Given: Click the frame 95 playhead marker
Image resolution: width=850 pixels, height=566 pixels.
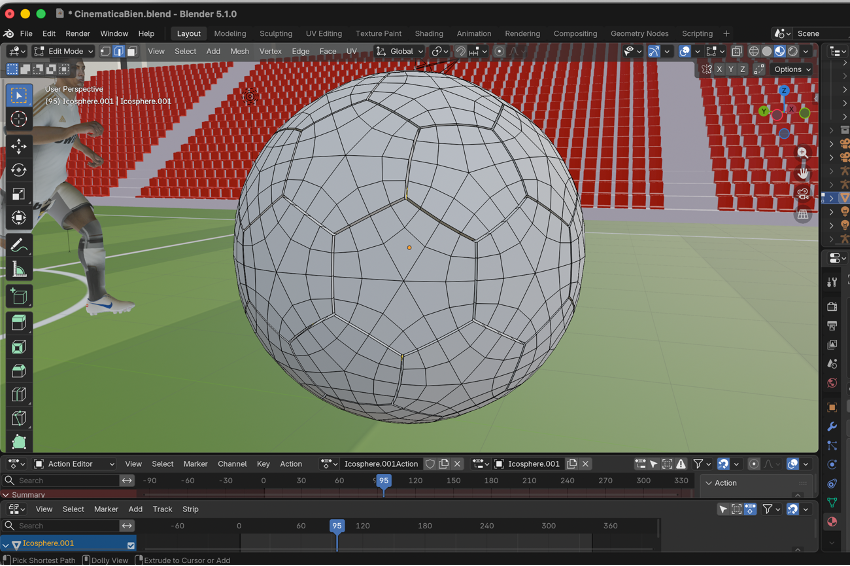Looking at the screenshot, I should point(383,481).
